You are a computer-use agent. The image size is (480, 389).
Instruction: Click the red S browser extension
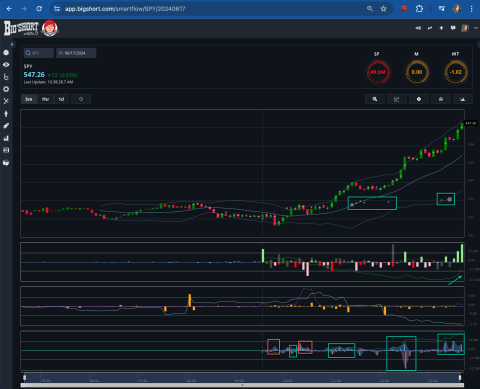(404, 9)
